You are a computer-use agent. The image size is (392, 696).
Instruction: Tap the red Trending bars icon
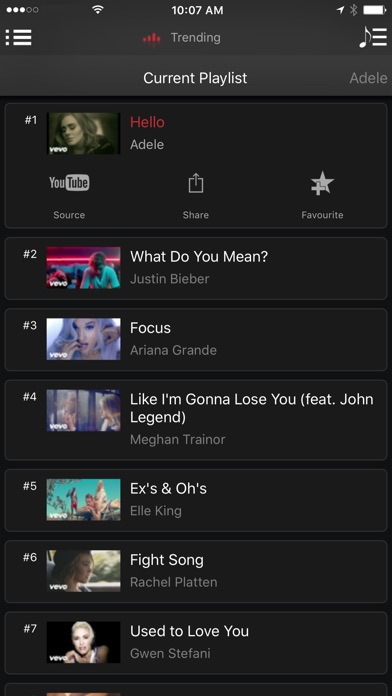152,39
